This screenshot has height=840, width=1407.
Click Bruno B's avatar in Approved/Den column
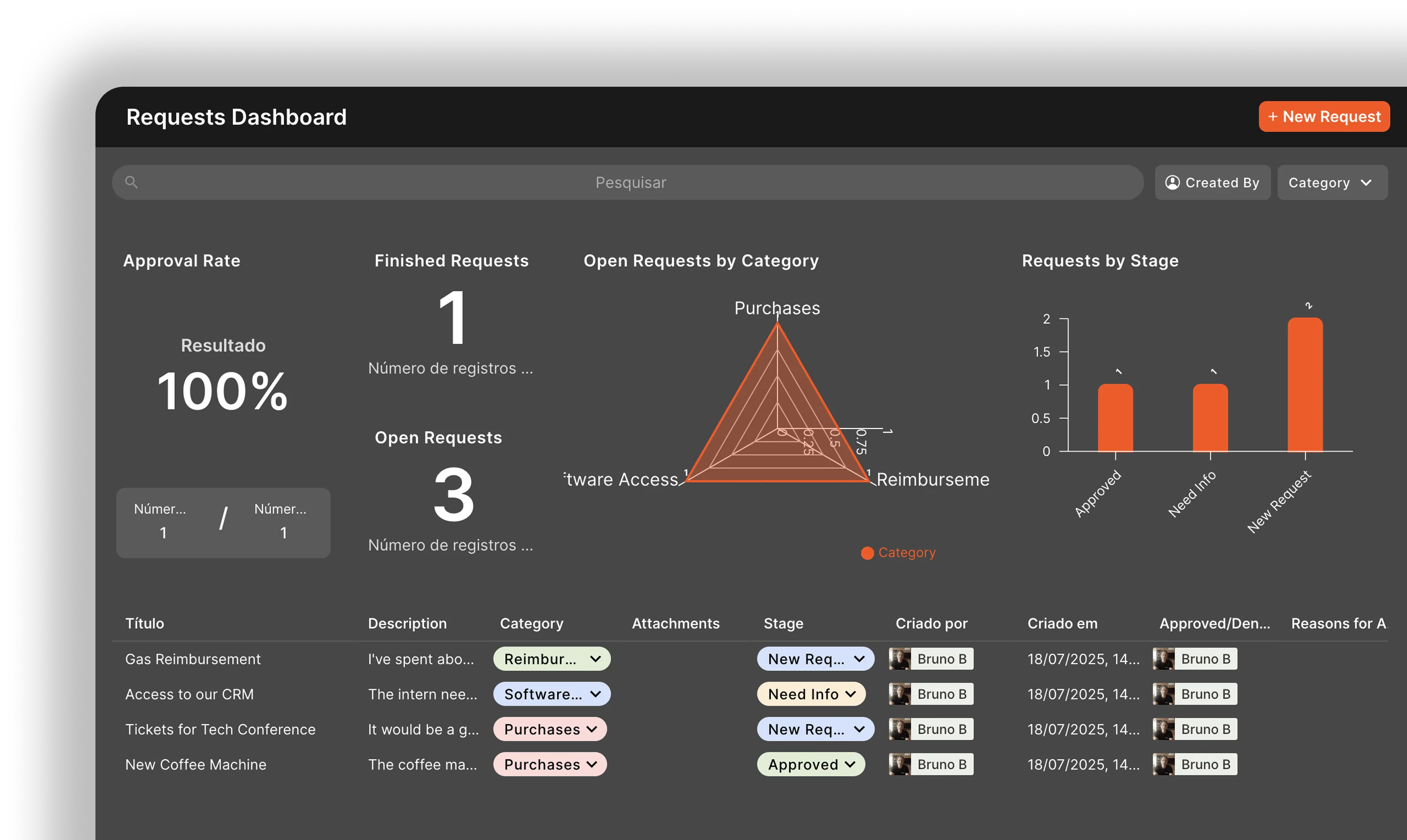[x=1164, y=659]
